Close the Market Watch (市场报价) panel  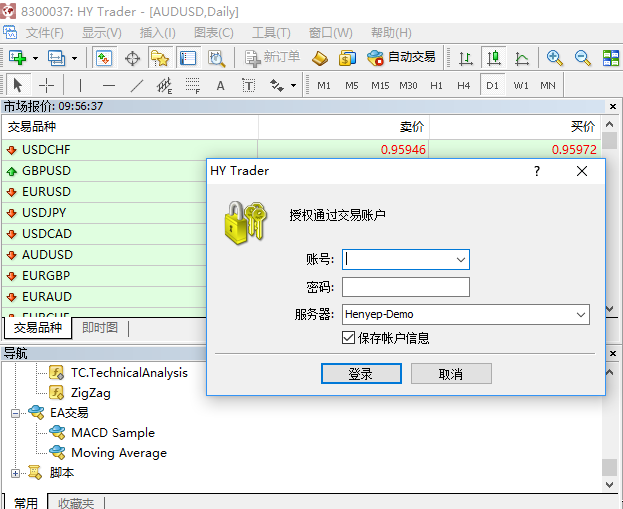[613, 106]
